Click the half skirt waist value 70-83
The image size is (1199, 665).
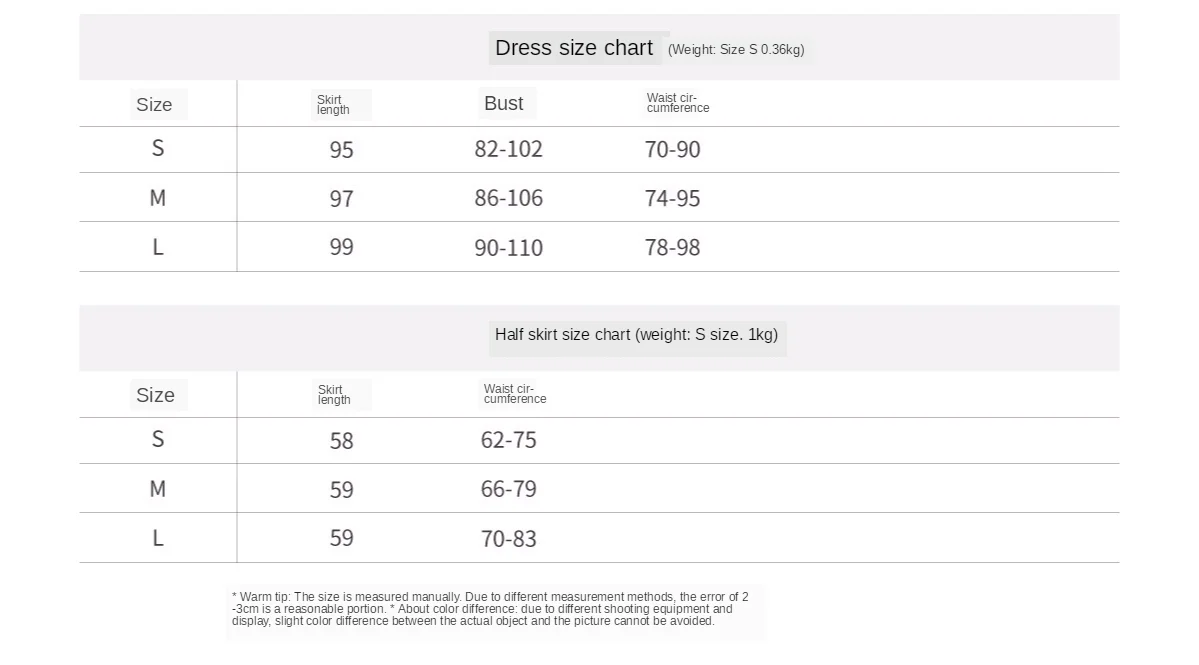click(509, 539)
